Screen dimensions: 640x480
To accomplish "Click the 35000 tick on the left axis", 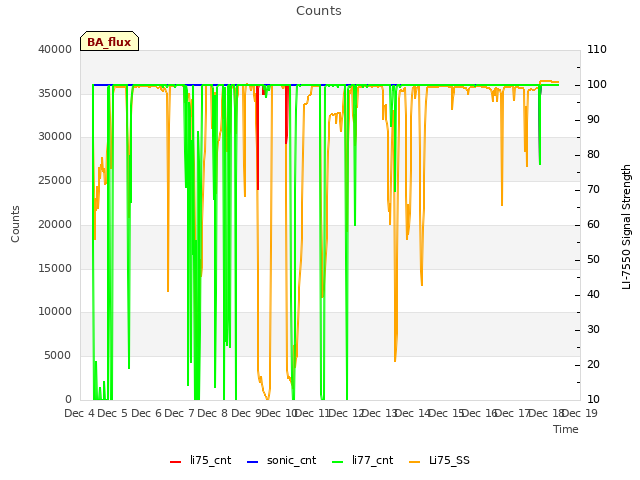I will (55, 93).
